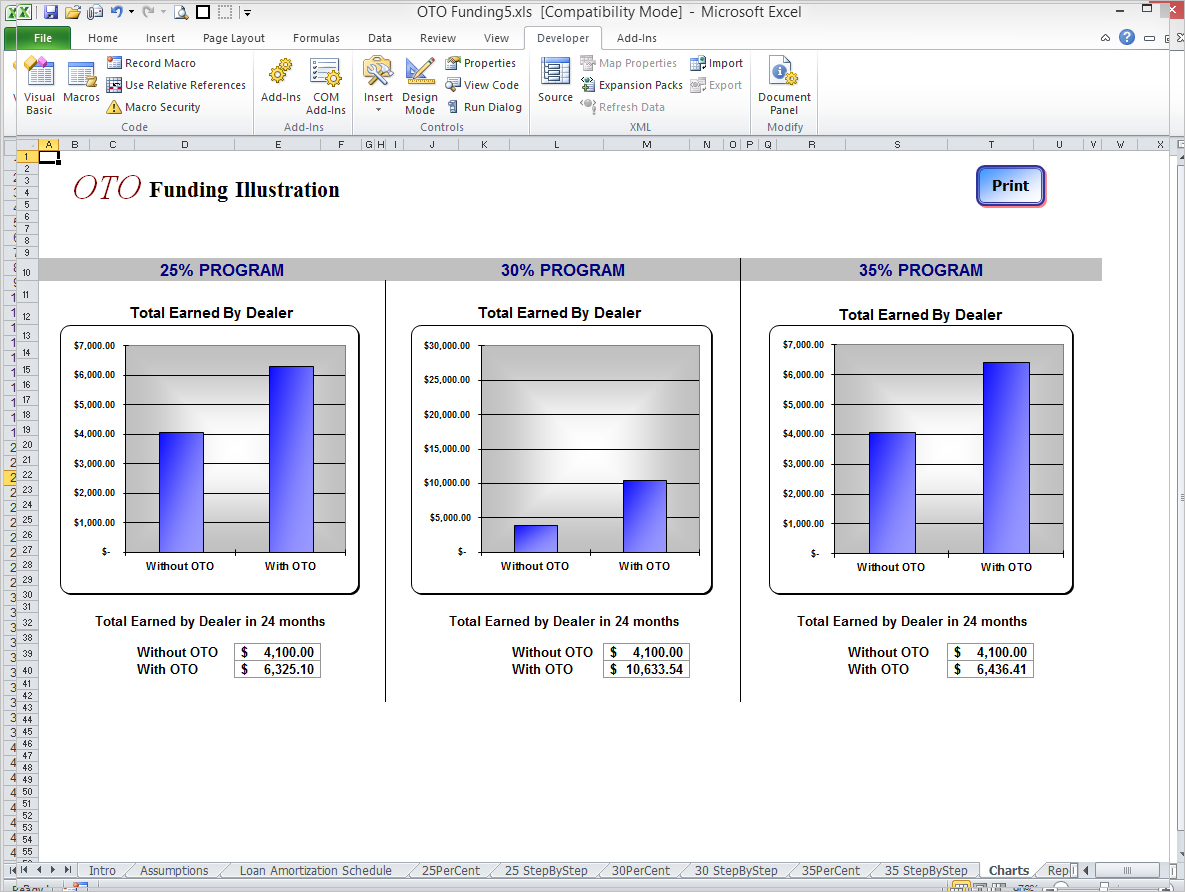Select the 25% program bar chart
The height and width of the screenshot is (892, 1185).
click(209, 460)
